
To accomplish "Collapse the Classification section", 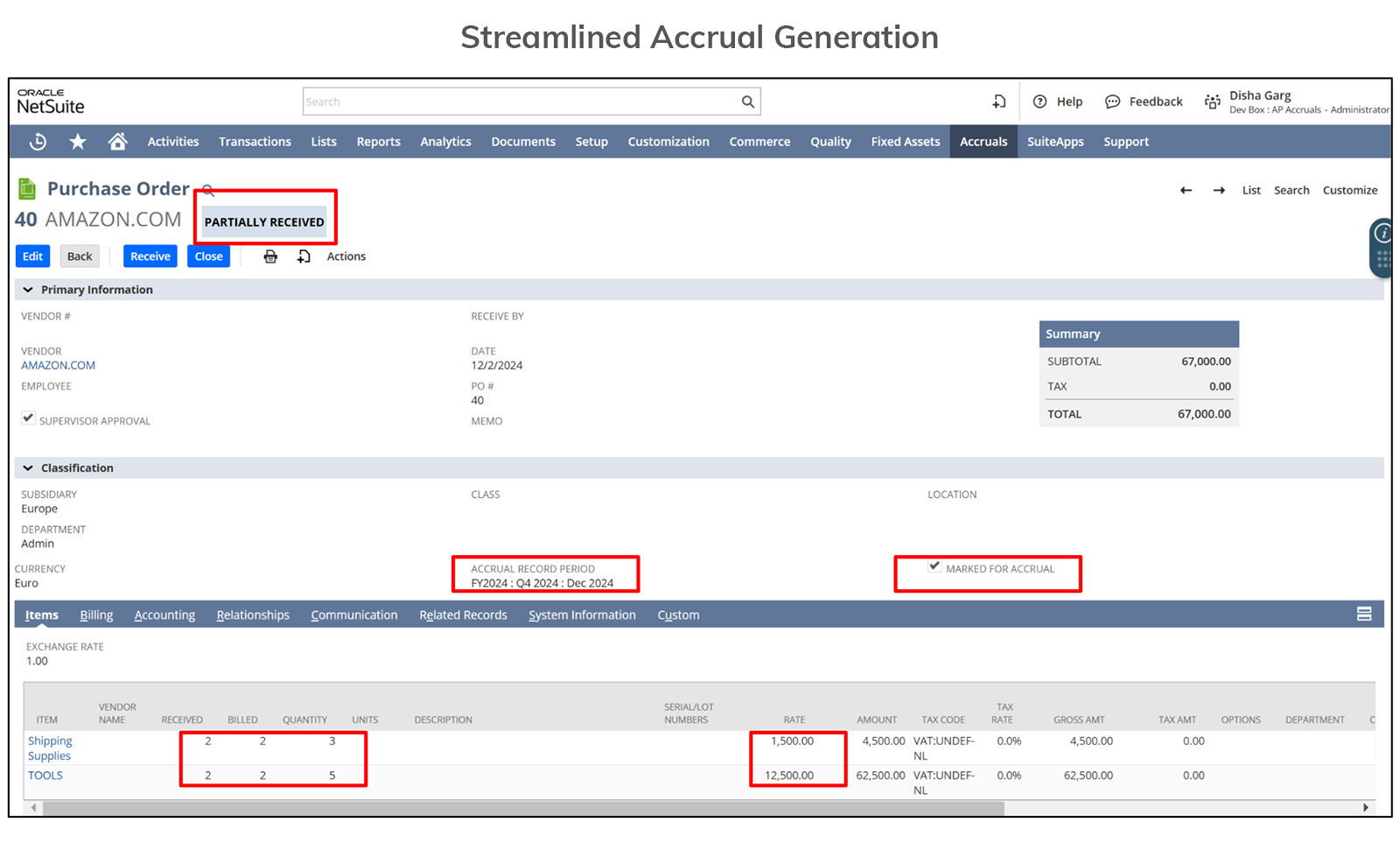I will [x=28, y=468].
